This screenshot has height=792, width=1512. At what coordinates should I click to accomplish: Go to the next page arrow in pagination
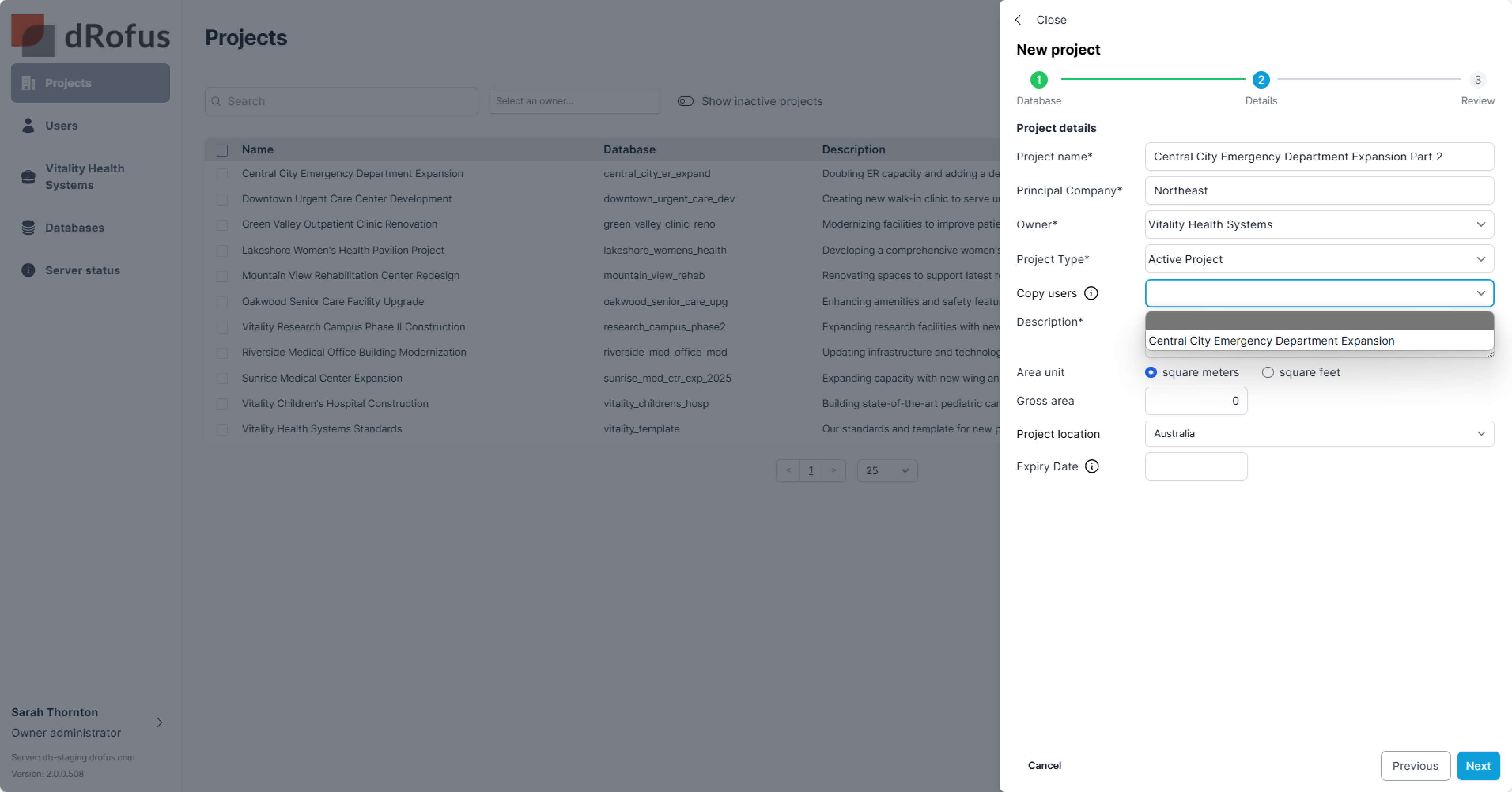(x=833, y=471)
